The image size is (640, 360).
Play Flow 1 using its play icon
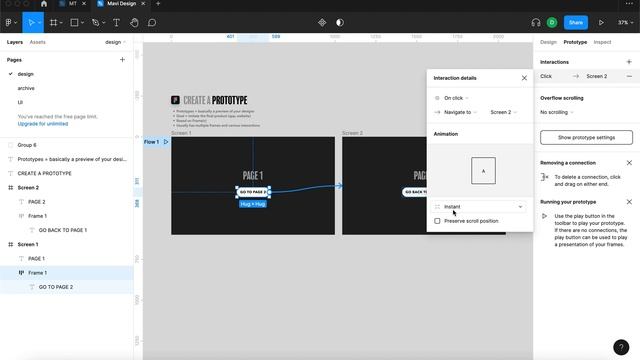tap(166, 142)
